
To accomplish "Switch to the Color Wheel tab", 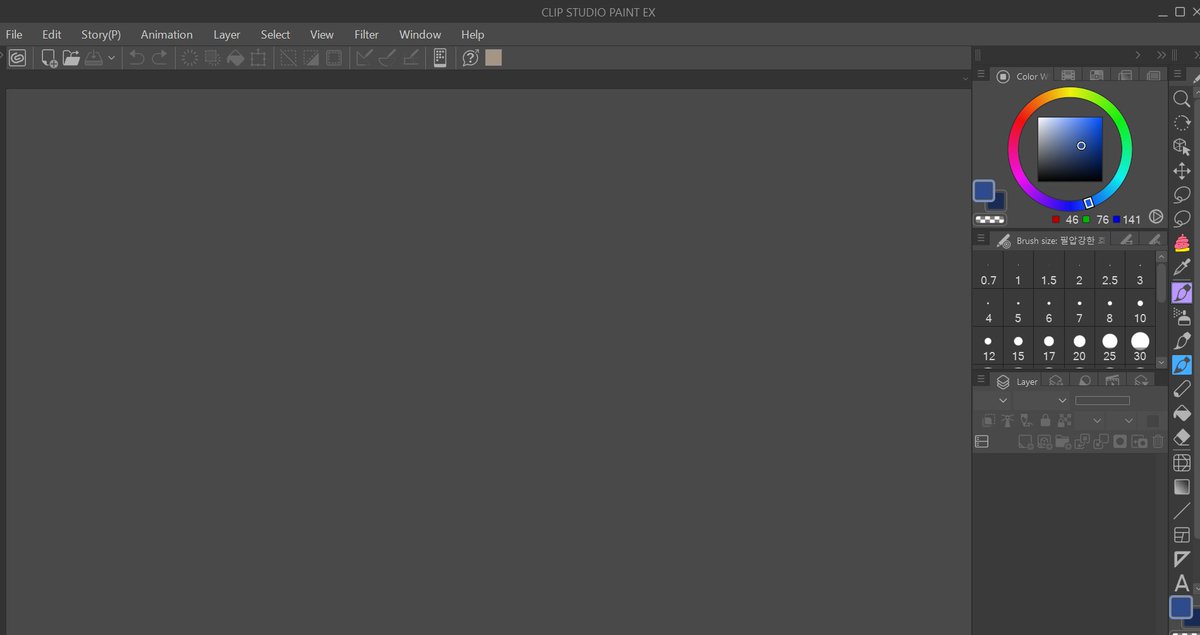I will [1023, 76].
